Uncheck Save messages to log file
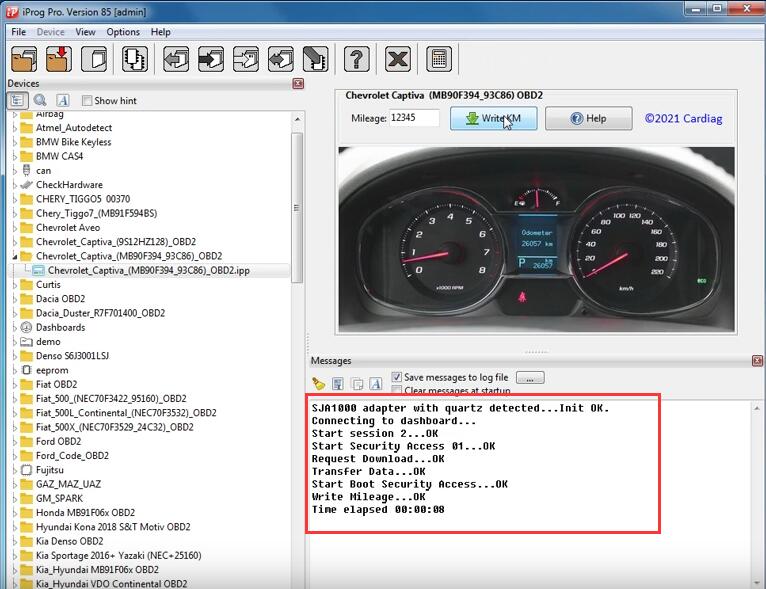Image resolution: width=766 pixels, height=589 pixels. click(x=397, y=377)
